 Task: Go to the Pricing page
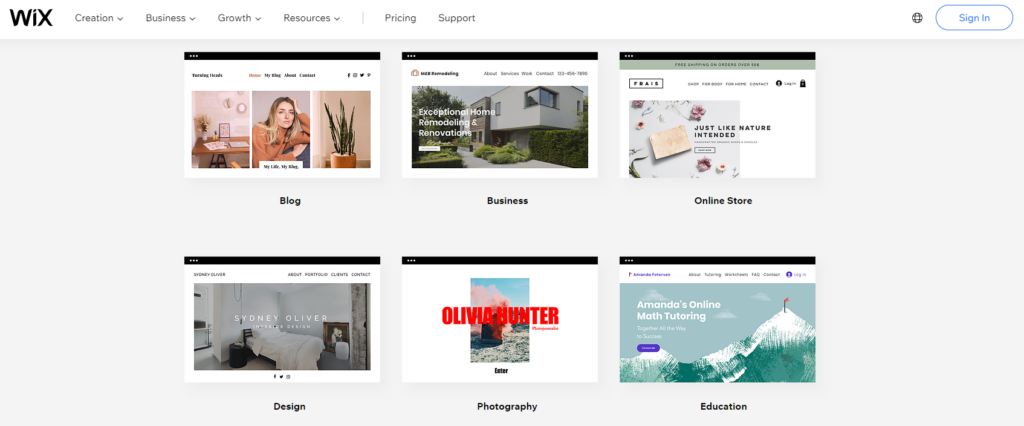(400, 18)
